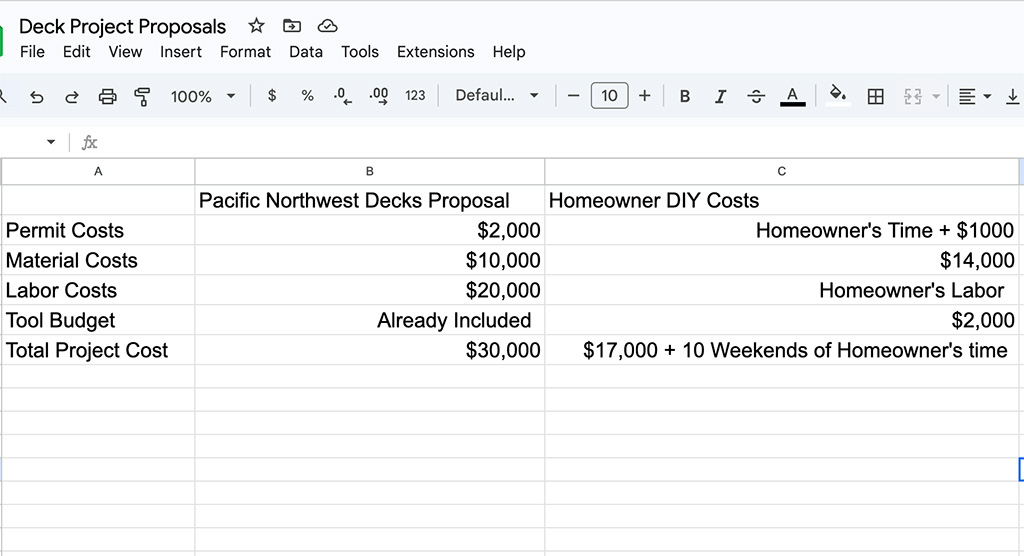This screenshot has width=1024, height=556.
Task: Select the $30,000 total cell
Action: point(370,350)
